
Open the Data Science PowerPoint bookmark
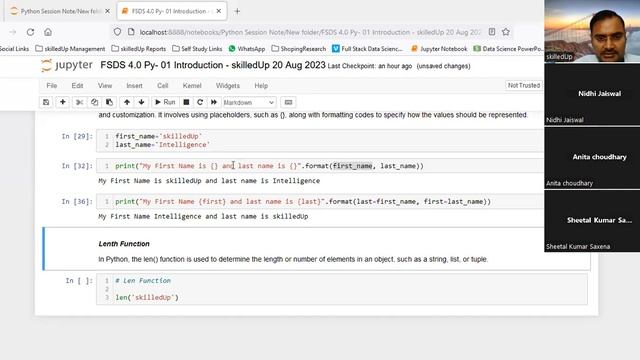click(x=508, y=49)
